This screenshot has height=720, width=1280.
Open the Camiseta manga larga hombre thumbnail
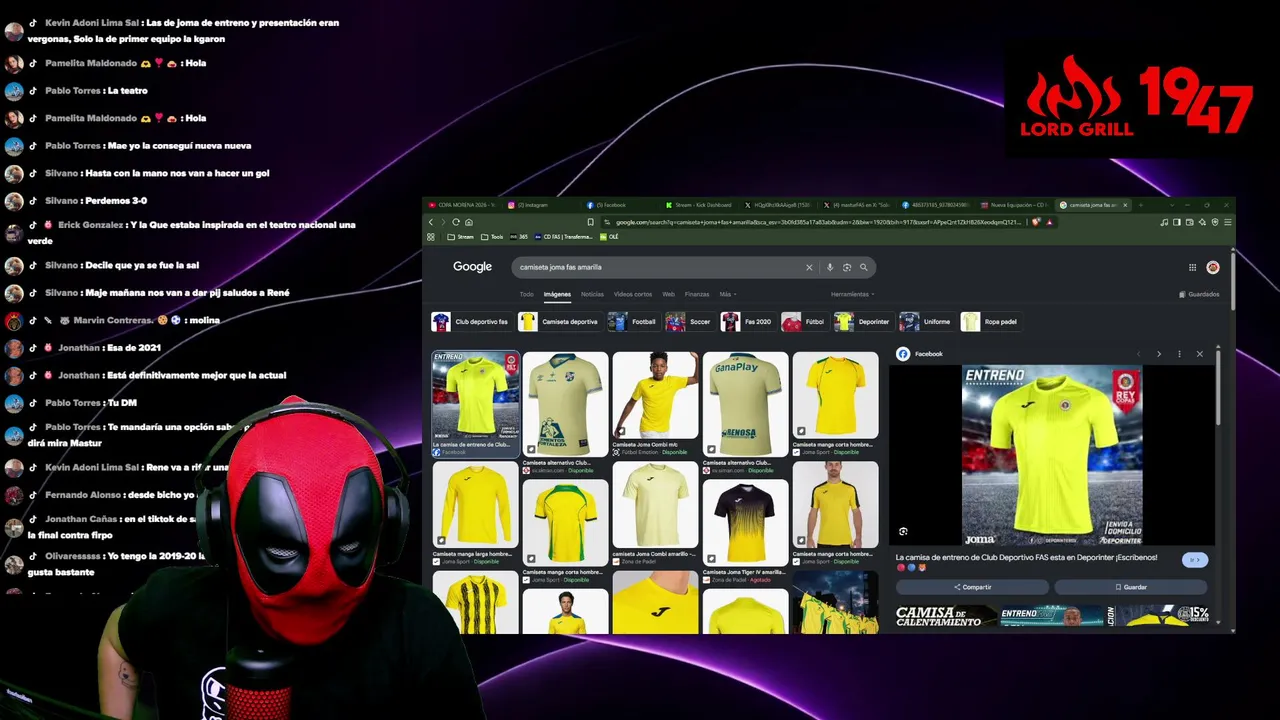pos(475,505)
